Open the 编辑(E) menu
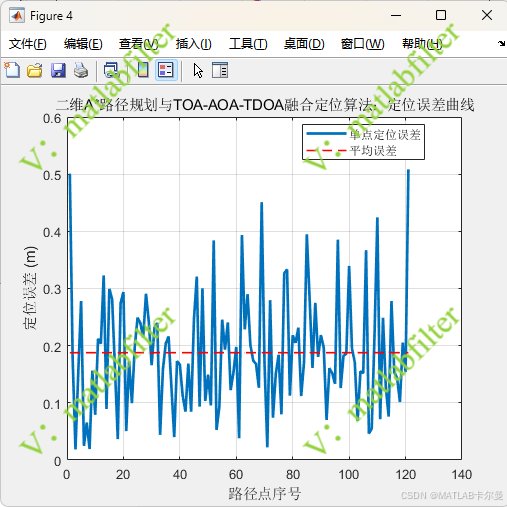This screenshot has width=507, height=507. point(83,44)
